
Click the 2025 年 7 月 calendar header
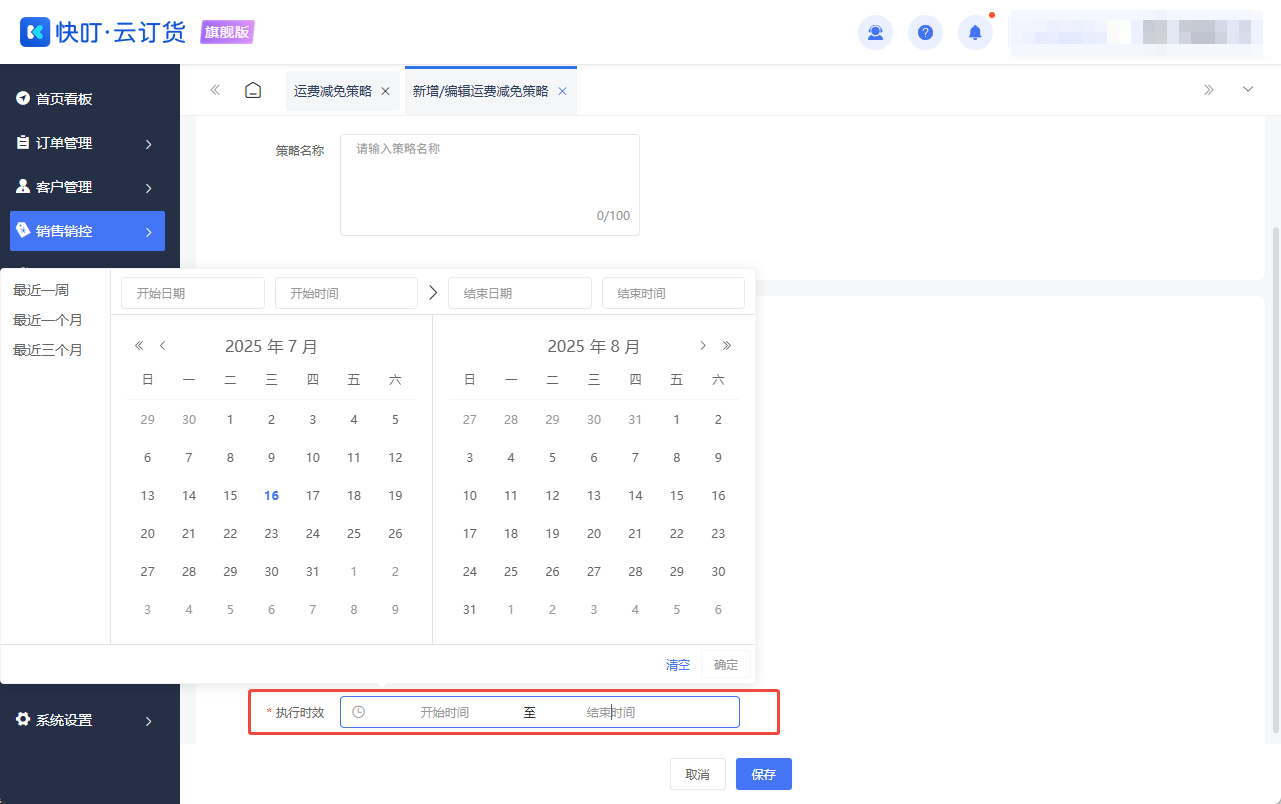[x=271, y=347]
